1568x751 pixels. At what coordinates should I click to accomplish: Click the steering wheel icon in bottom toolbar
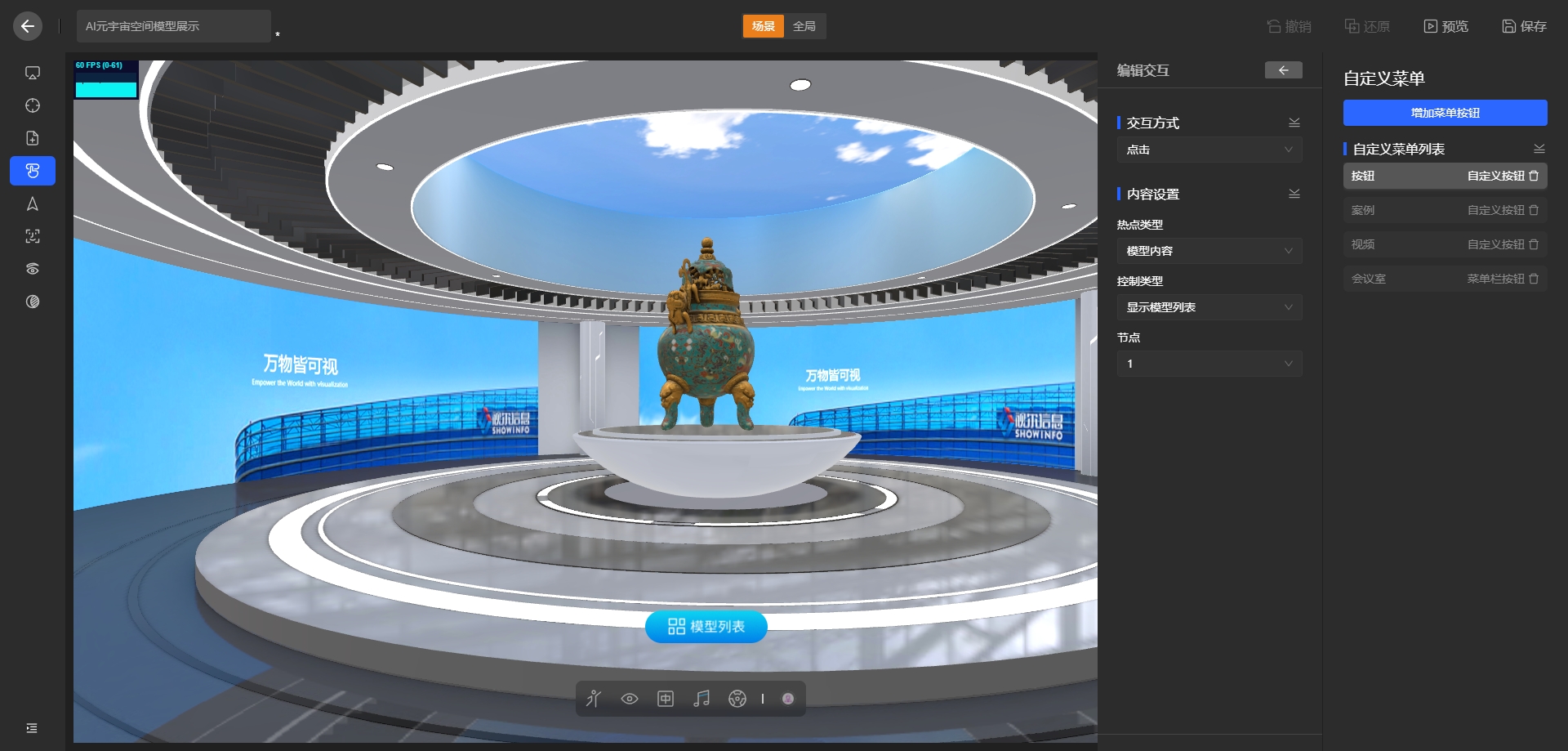737,699
